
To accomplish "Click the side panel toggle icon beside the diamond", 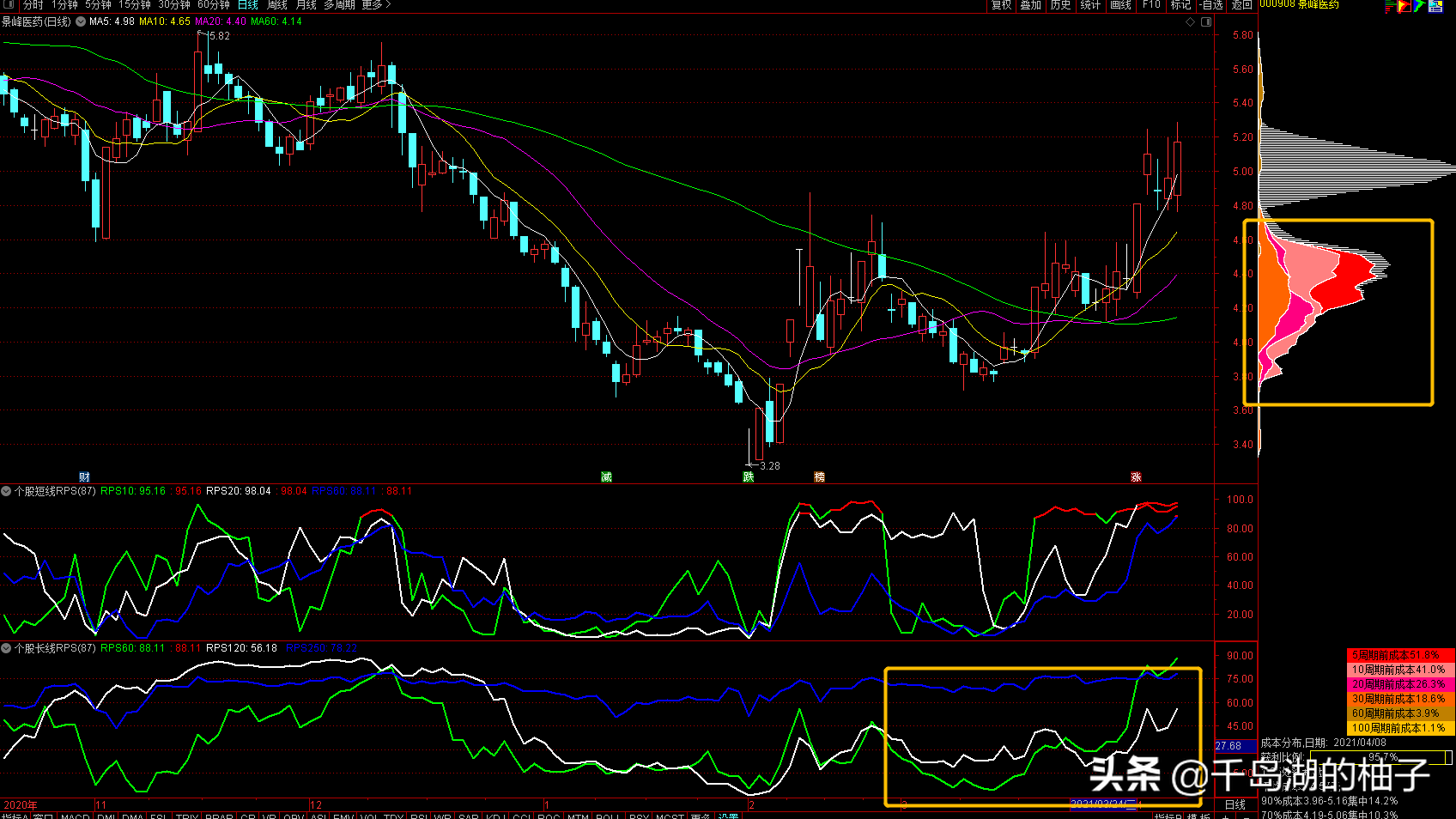I will pyautogui.click(x=1206, y=21).
